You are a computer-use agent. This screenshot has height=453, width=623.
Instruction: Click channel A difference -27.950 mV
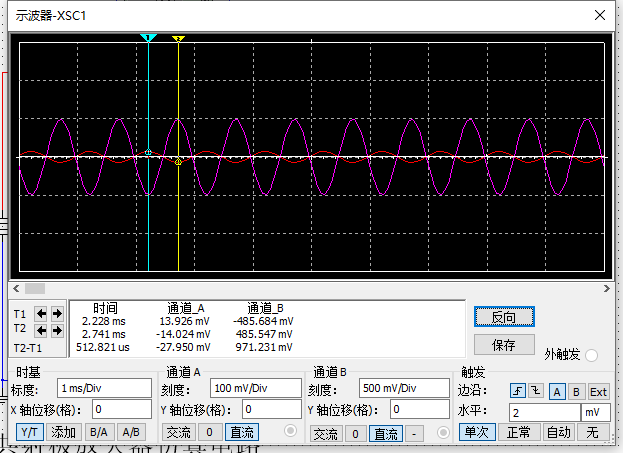[183, 347]
